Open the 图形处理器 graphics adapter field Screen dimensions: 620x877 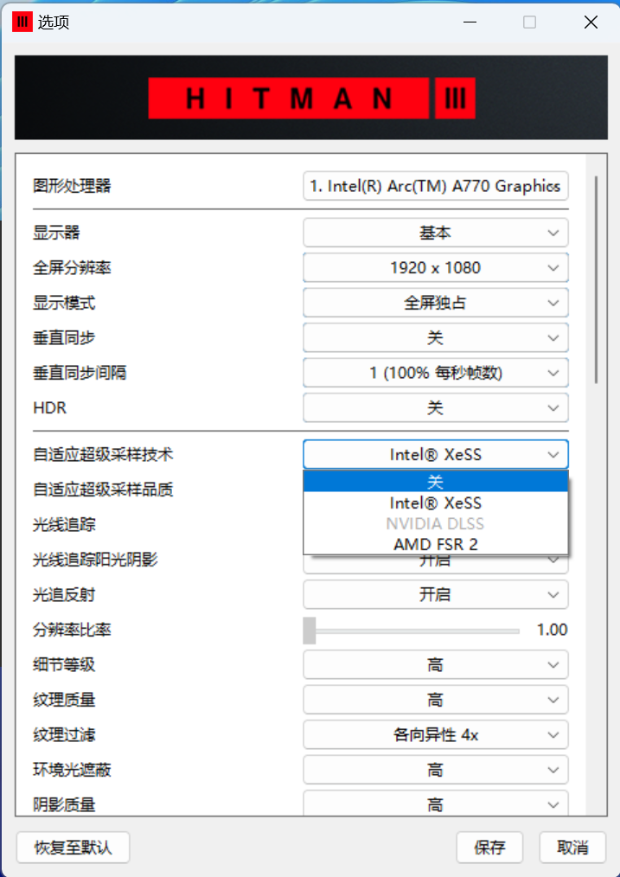[436, 186]
